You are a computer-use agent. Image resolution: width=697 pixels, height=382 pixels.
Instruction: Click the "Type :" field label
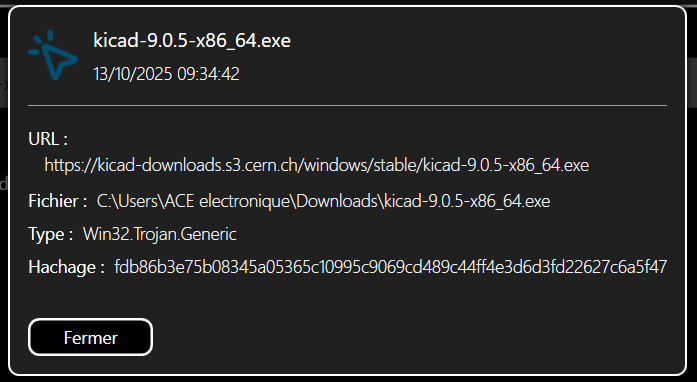tap(51, 234)
